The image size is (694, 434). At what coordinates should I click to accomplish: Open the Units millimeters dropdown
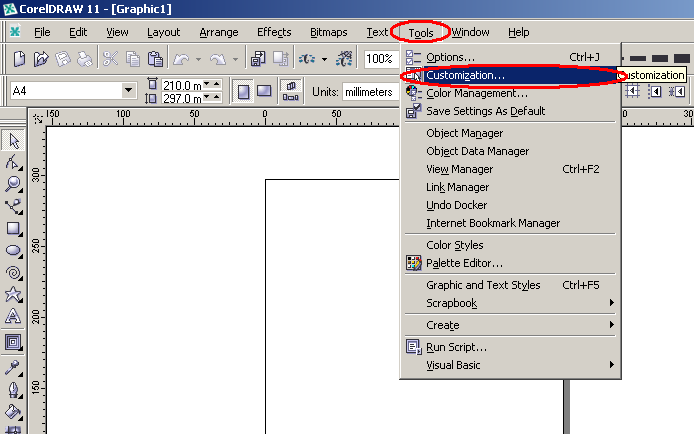[x=371, y=92]
